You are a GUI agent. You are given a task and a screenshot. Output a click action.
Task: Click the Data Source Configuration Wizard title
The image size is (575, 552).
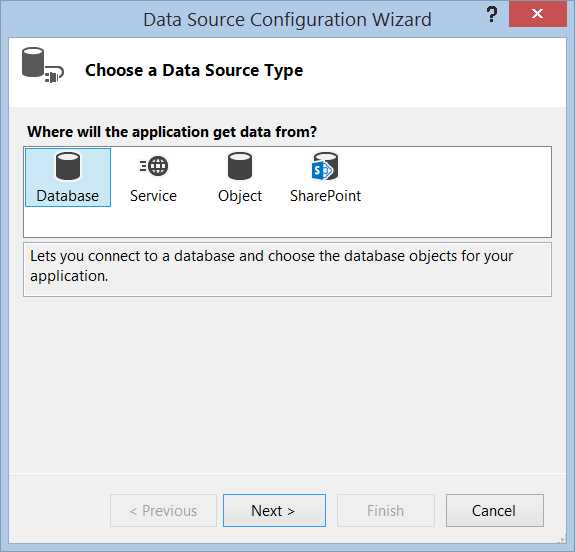tap(287, 20)
